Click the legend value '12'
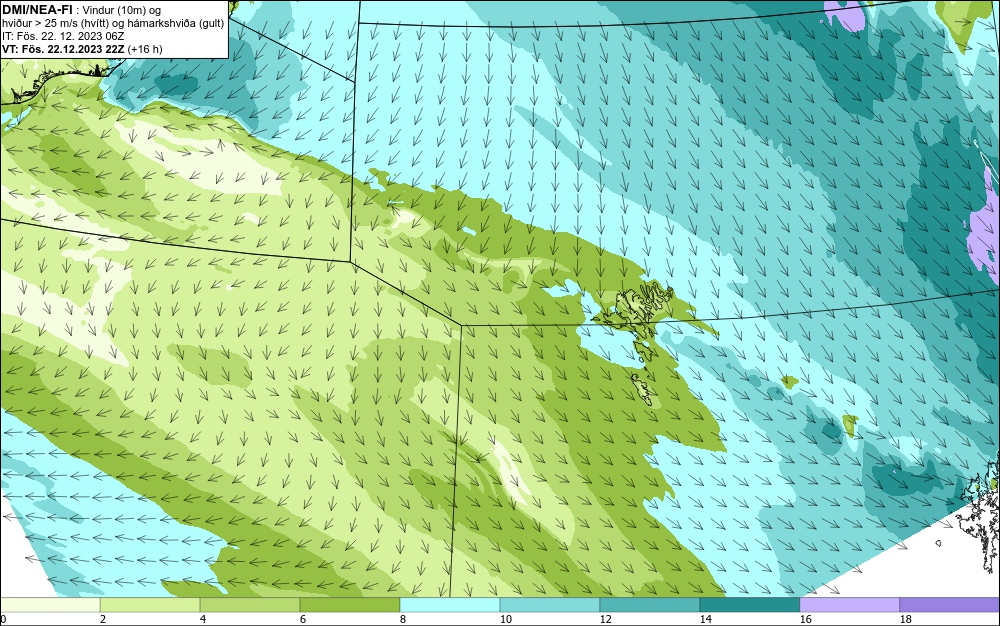 pyautogui.click(x=606, y=619)
